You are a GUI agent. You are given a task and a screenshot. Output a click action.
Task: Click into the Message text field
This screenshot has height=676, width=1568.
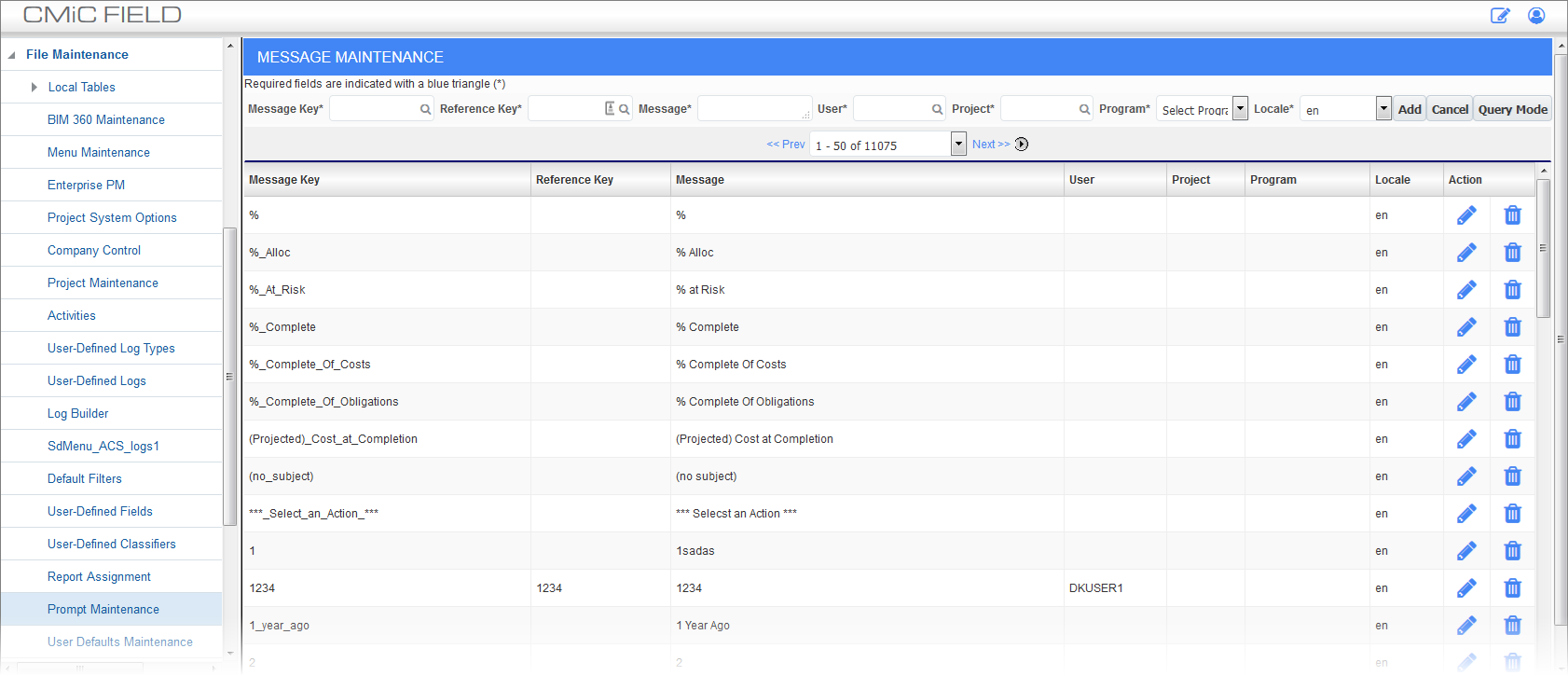[x=755, y=109]
